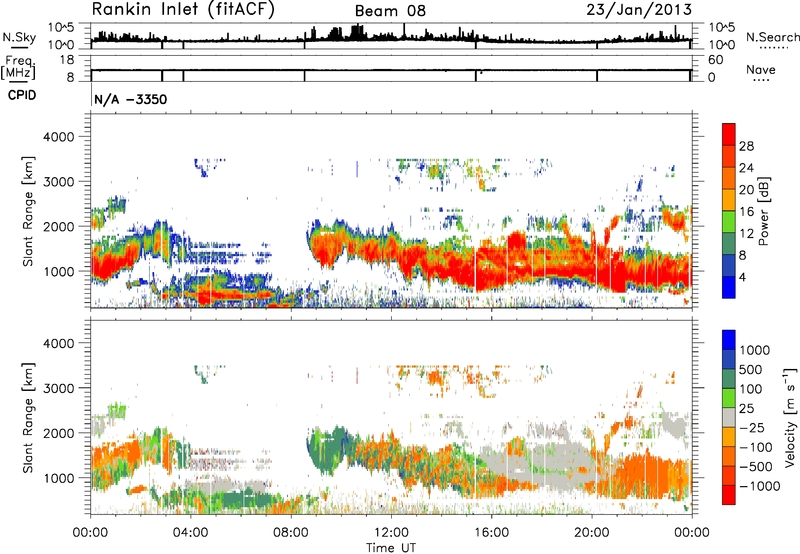
Task: Click the N.Search dotted line sample
Action: tap(774, 48)
